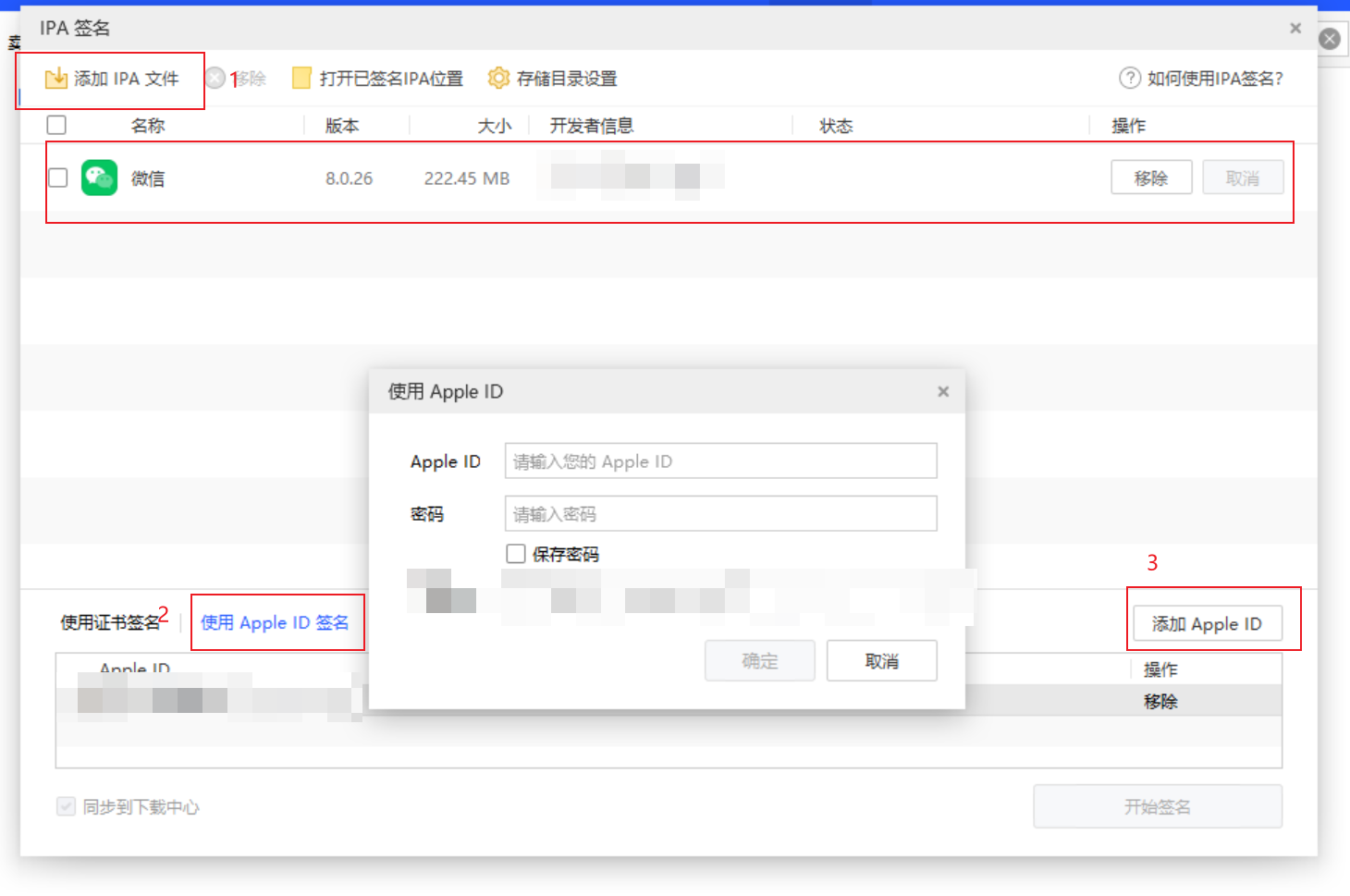Open How to use IPA signing link
1350x896 pixels.
pos(1215,79)
